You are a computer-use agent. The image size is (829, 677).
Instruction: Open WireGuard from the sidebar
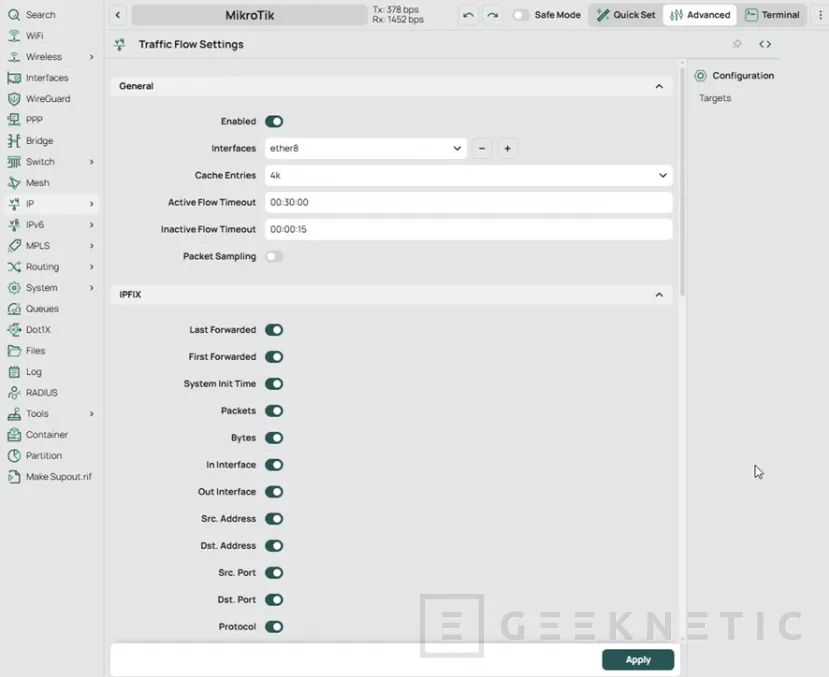pos(47,99)
